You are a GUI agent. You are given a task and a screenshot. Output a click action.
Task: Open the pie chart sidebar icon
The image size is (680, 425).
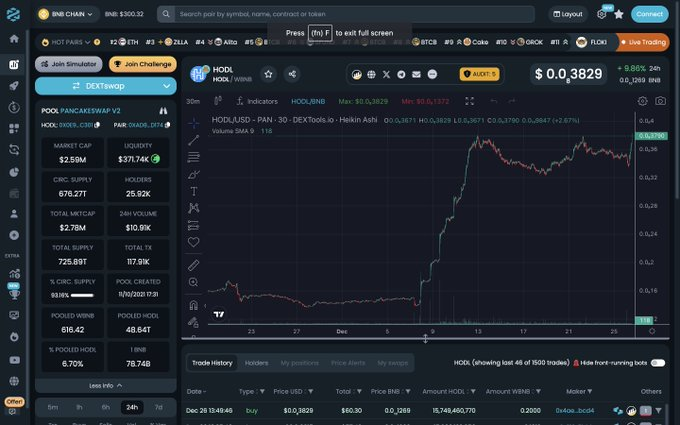14,172
